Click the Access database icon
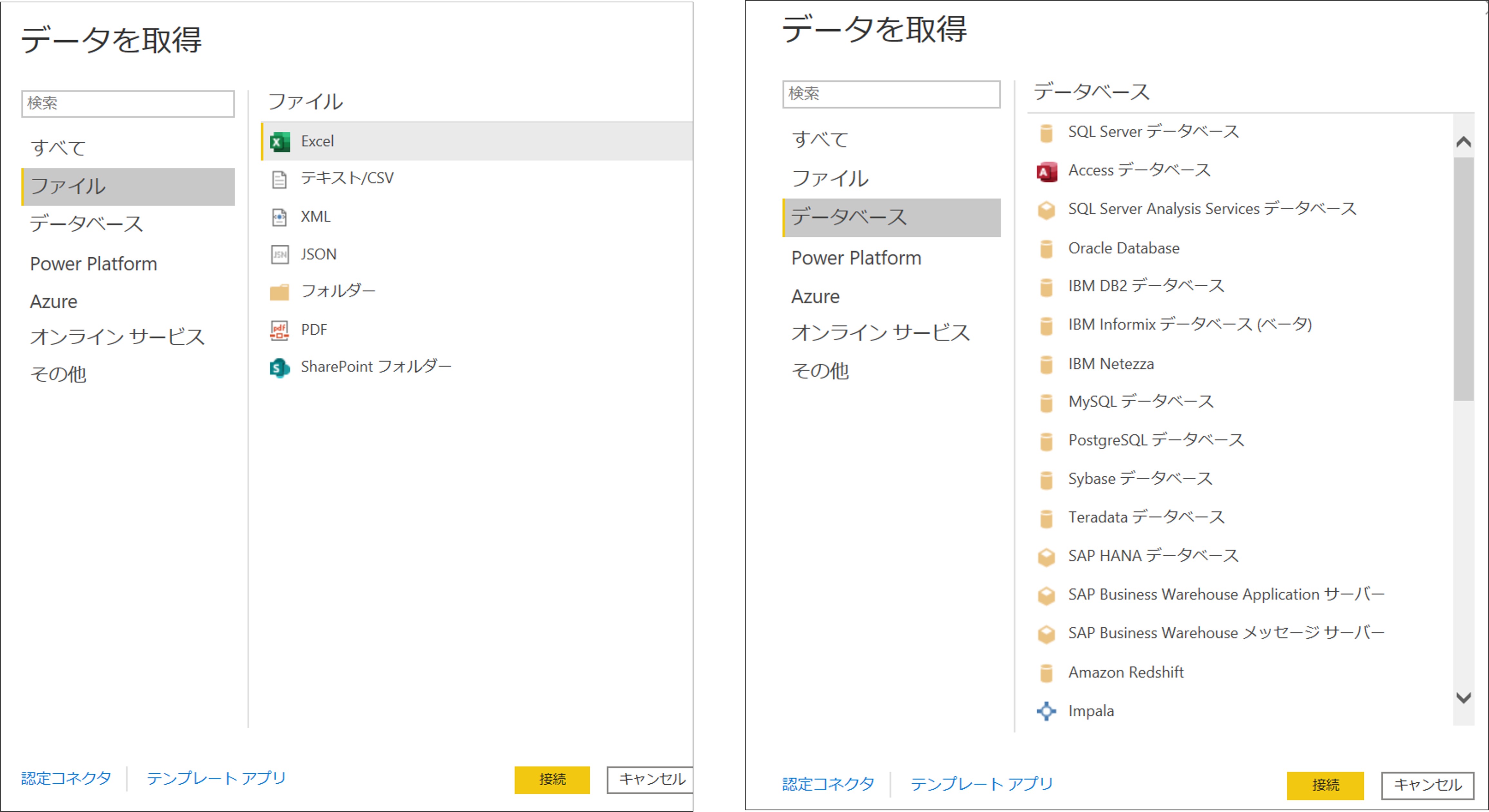 (1046, 172)
